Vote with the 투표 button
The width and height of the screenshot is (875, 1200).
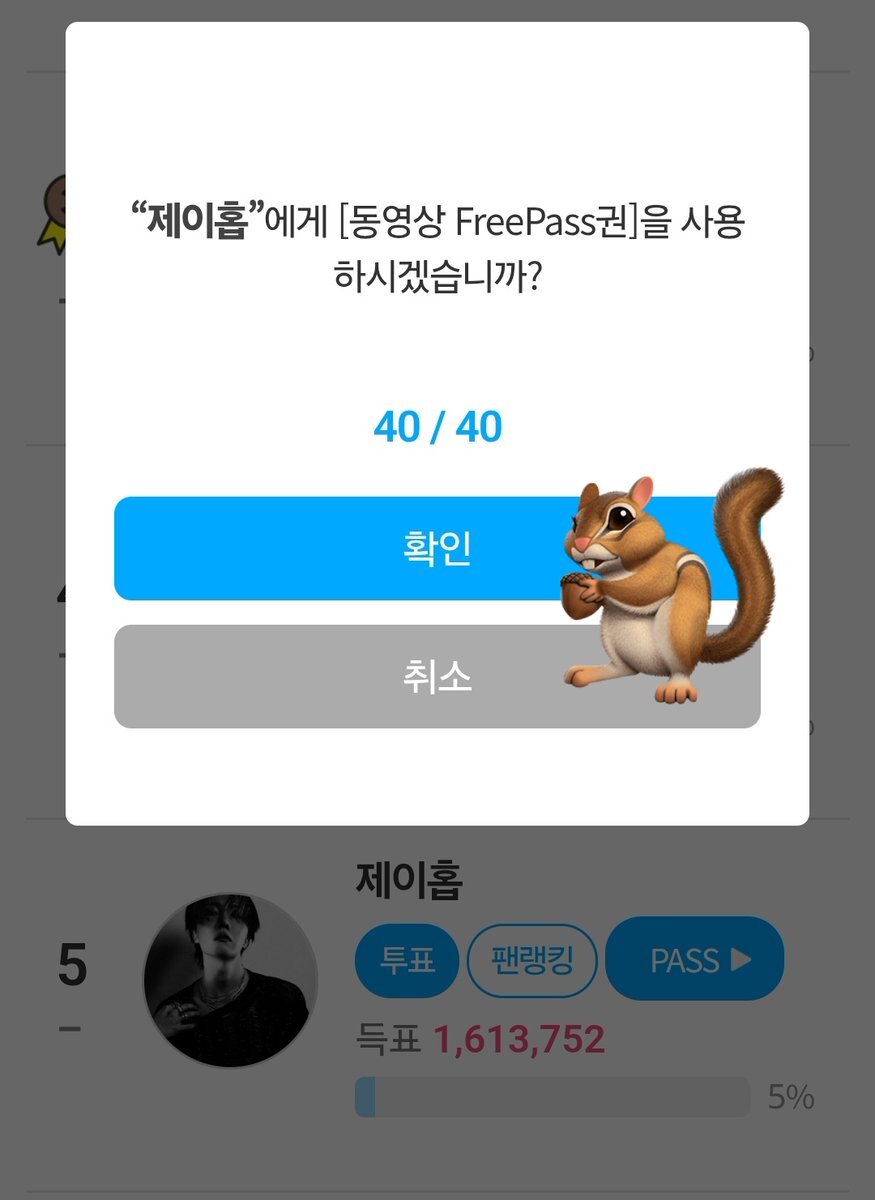pos(407,961)
